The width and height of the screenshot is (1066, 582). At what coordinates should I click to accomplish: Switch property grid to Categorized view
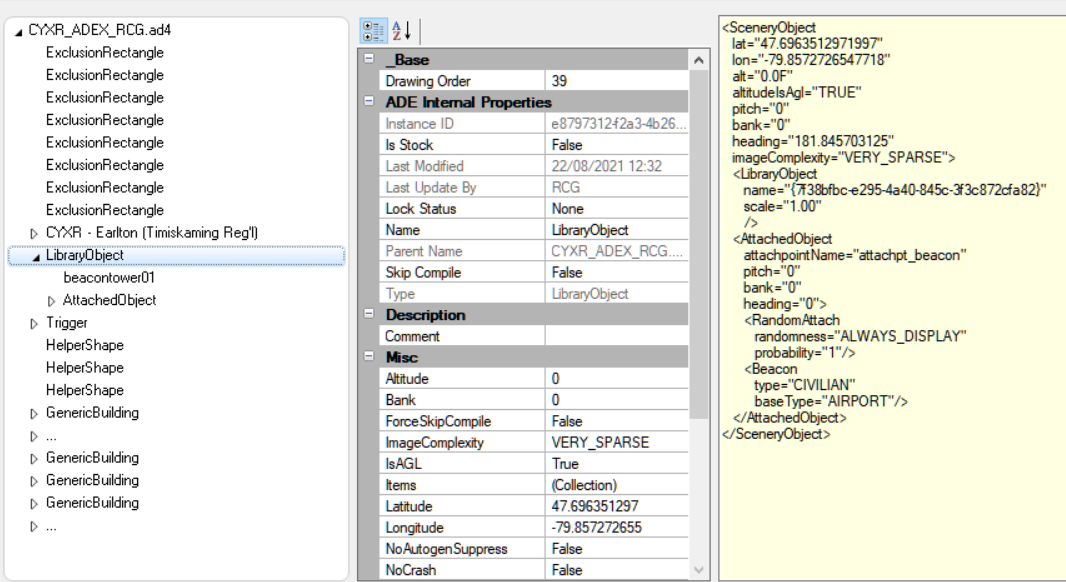373,31
